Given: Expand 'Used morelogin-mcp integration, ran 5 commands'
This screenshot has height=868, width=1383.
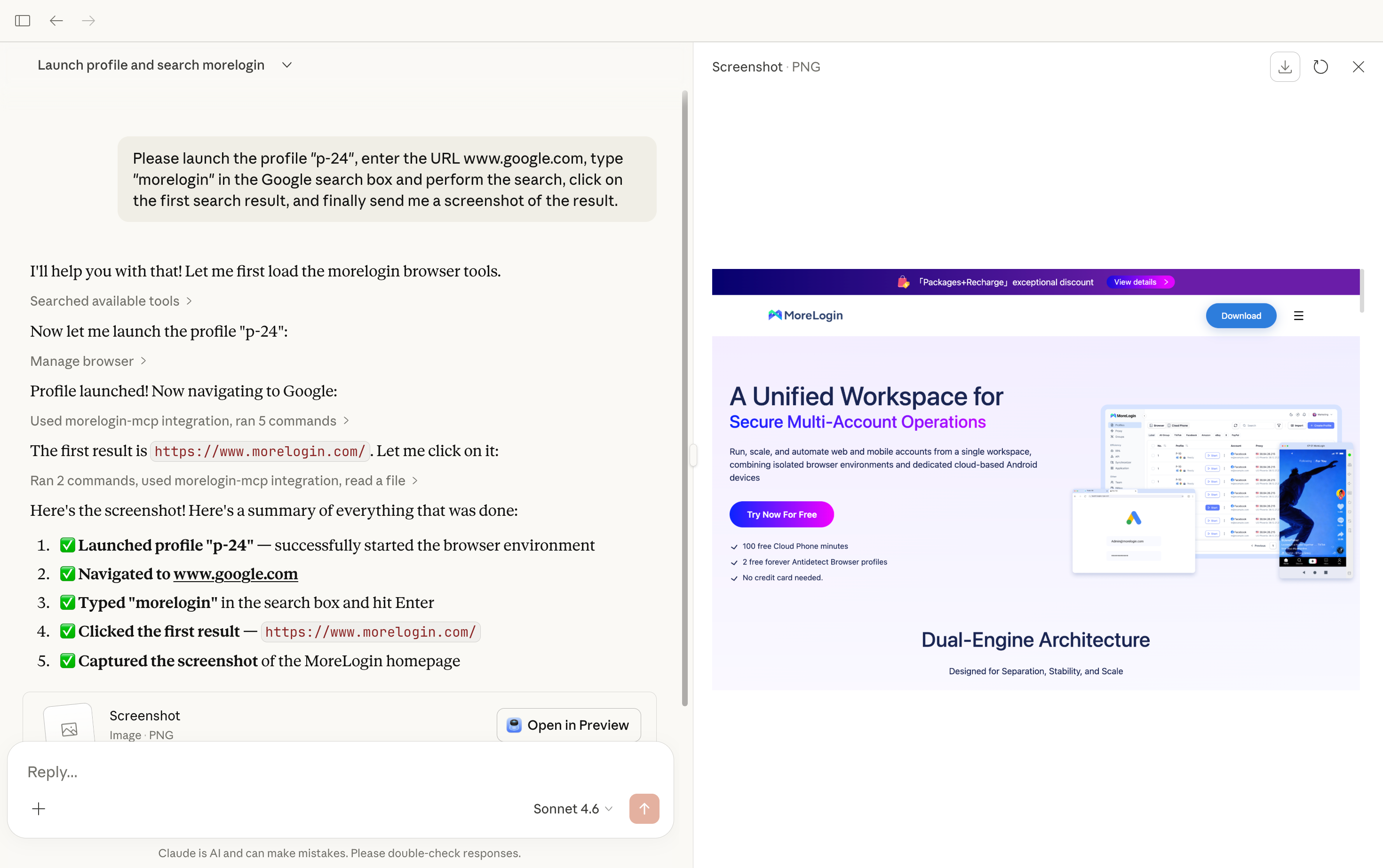Looking at the screenshot, I should 190,421.
